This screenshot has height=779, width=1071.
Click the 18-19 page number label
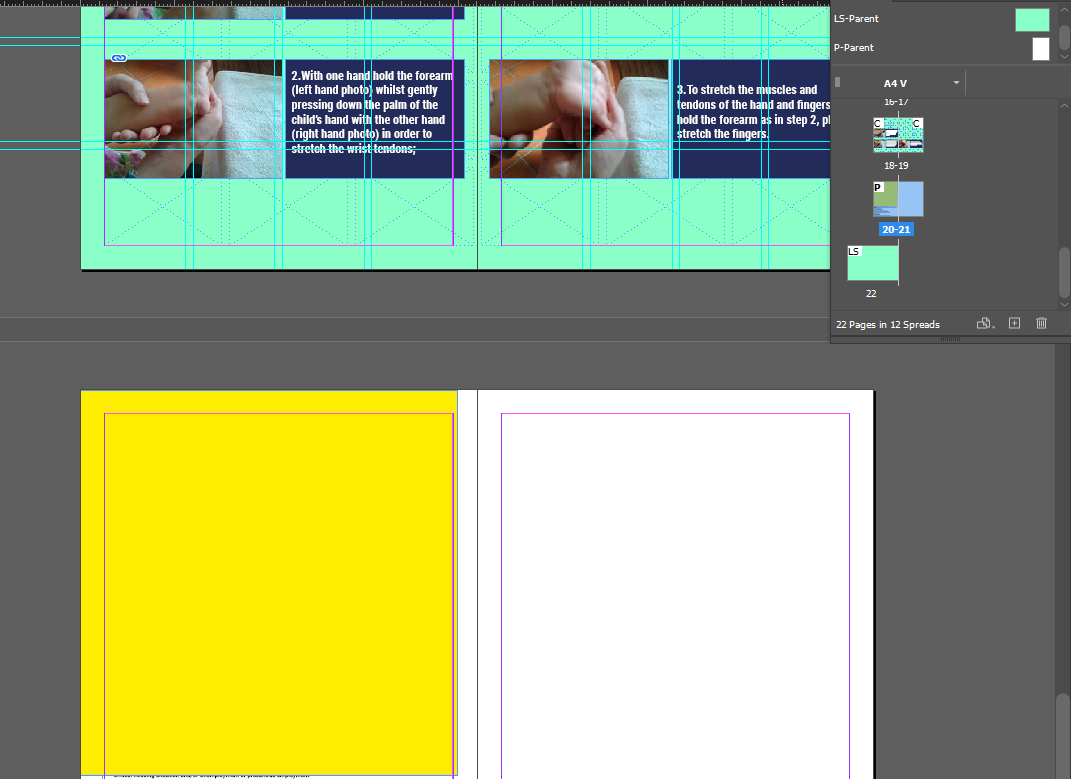pyautogui.click(x=895, y=165)
